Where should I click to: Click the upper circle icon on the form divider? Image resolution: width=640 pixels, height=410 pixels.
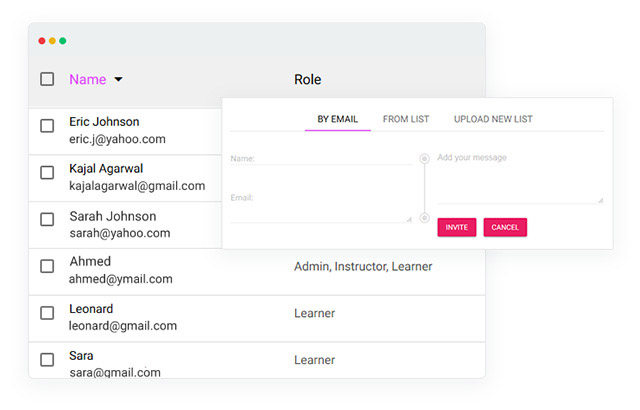(424, 158)
